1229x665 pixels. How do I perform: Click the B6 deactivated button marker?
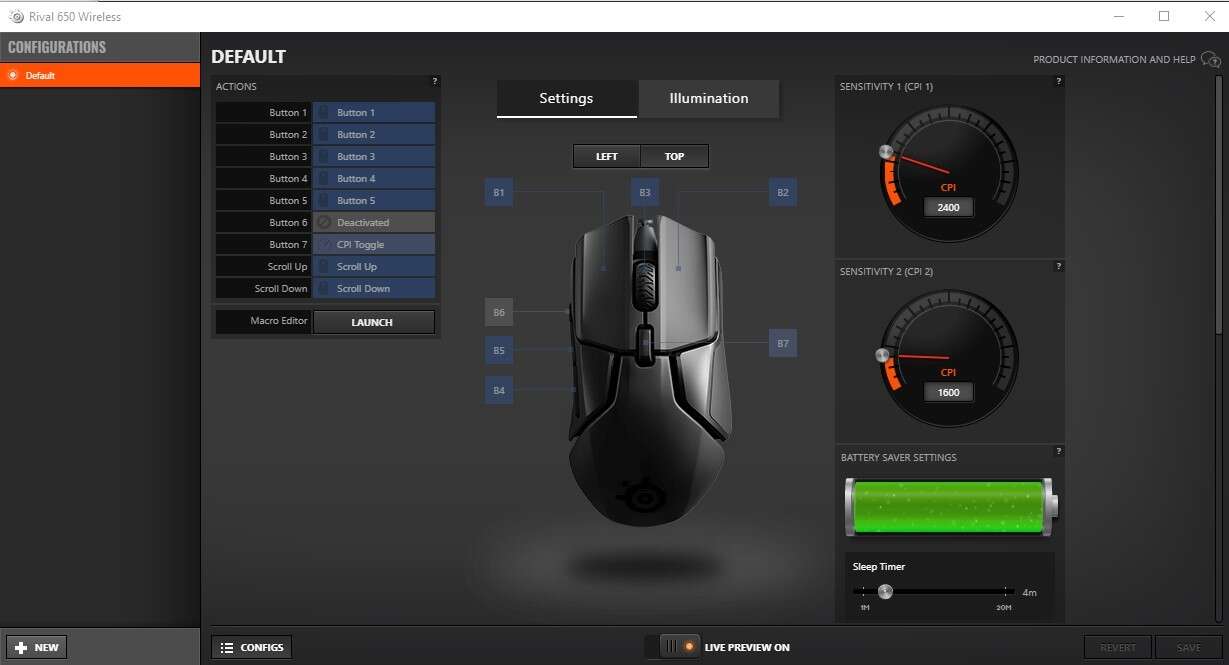tap(498, 313)
